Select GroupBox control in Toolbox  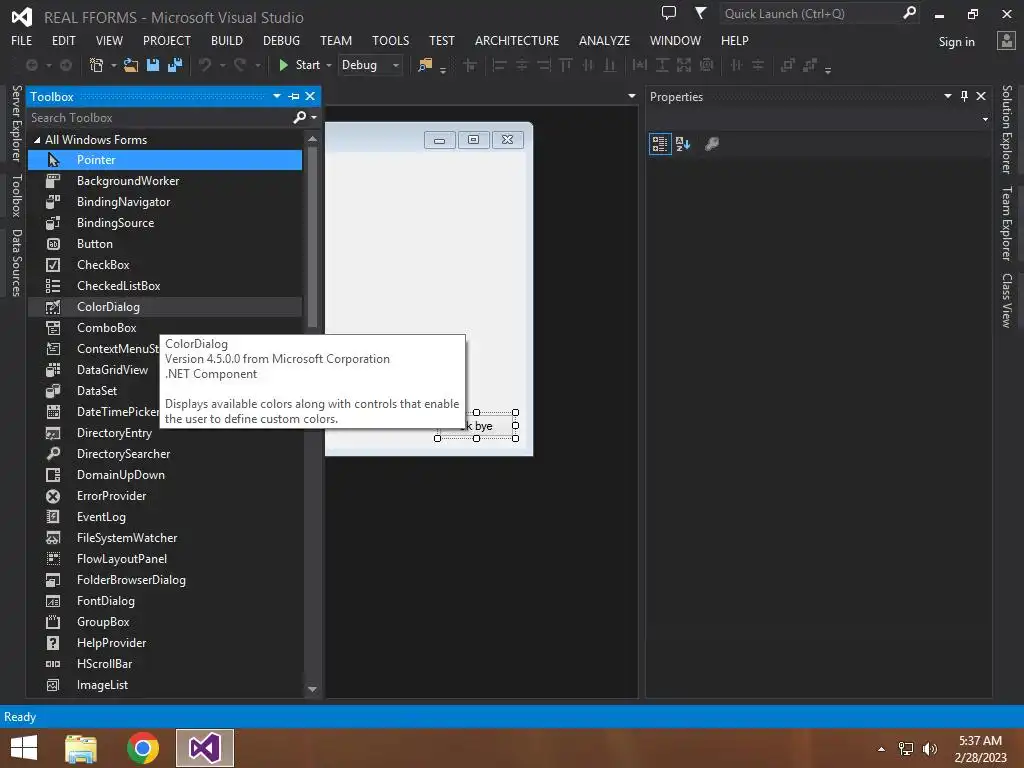point(165,622)
